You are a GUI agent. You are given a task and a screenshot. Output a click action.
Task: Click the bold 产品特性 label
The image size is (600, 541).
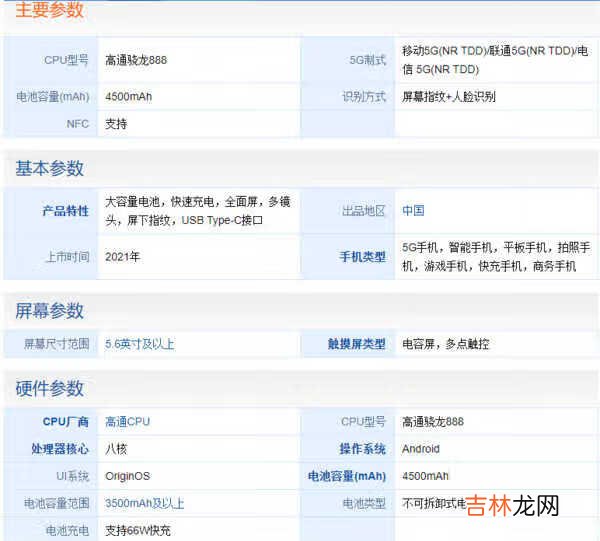click(65, 211)
